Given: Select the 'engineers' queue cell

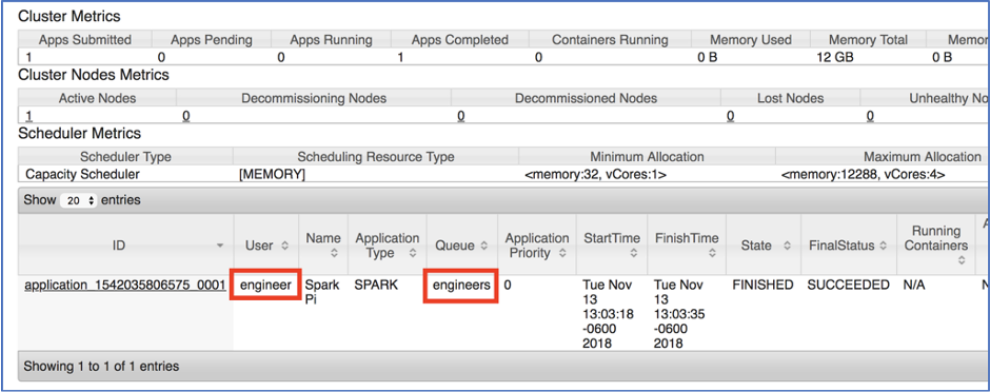Looking at the screenshot, I should (x=461, y=285).
